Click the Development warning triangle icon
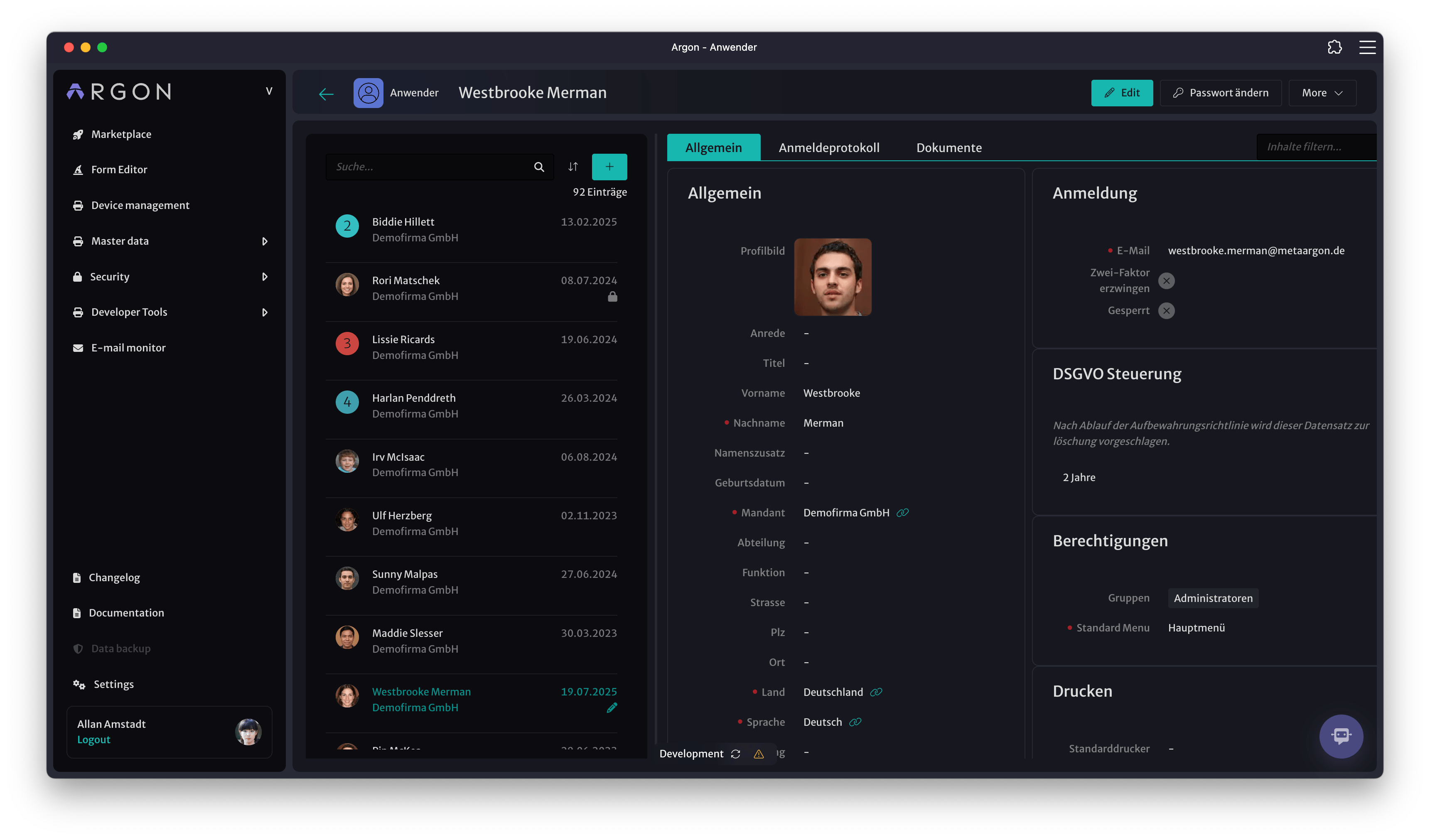Image resolution: width=1430 pixels, height=840 pixels. (x=758, y=754)
